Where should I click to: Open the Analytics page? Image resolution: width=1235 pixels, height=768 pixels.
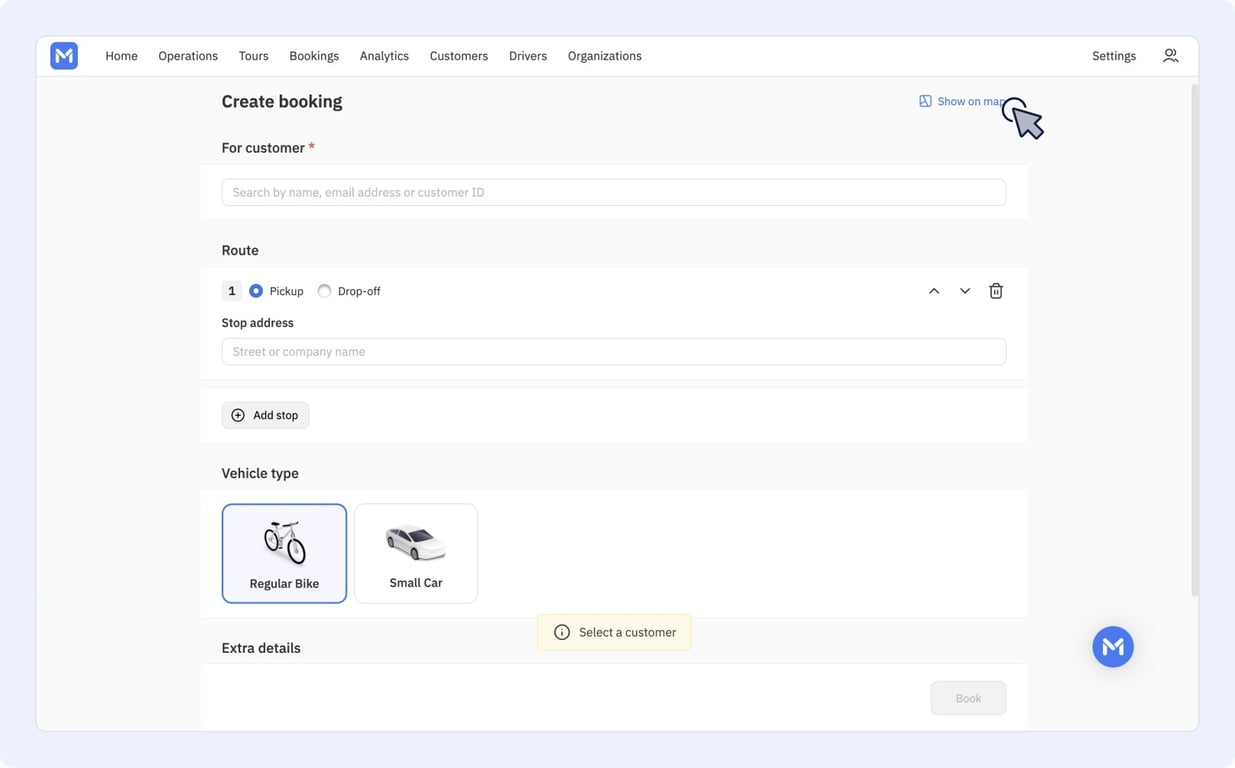[384, 56]
